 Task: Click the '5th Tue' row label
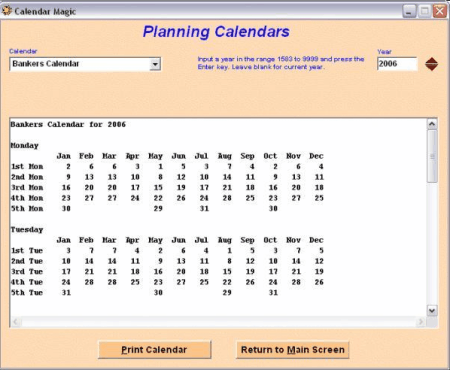[27, 292]
